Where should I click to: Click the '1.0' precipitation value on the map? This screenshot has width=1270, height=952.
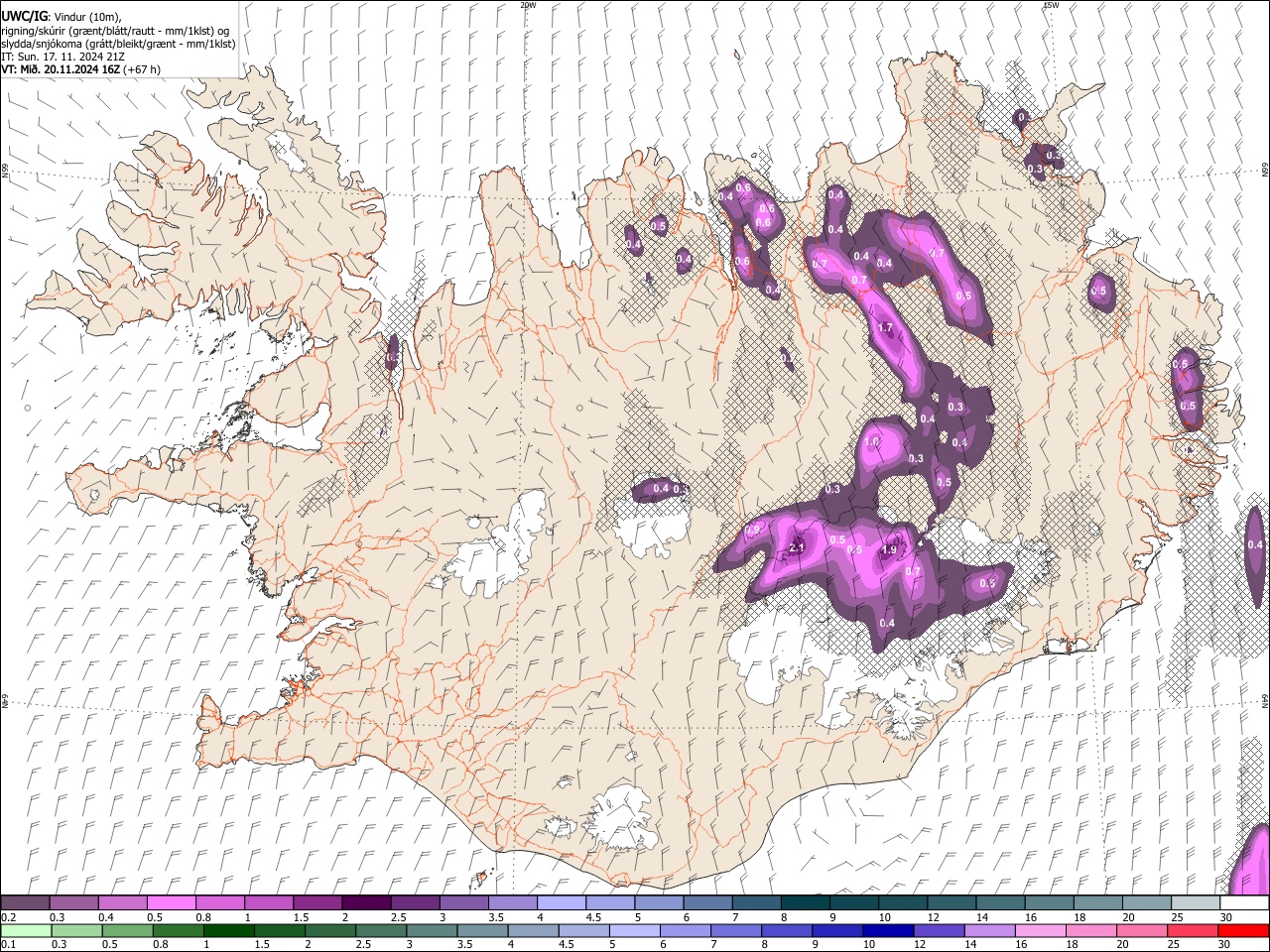coord(872,442)
